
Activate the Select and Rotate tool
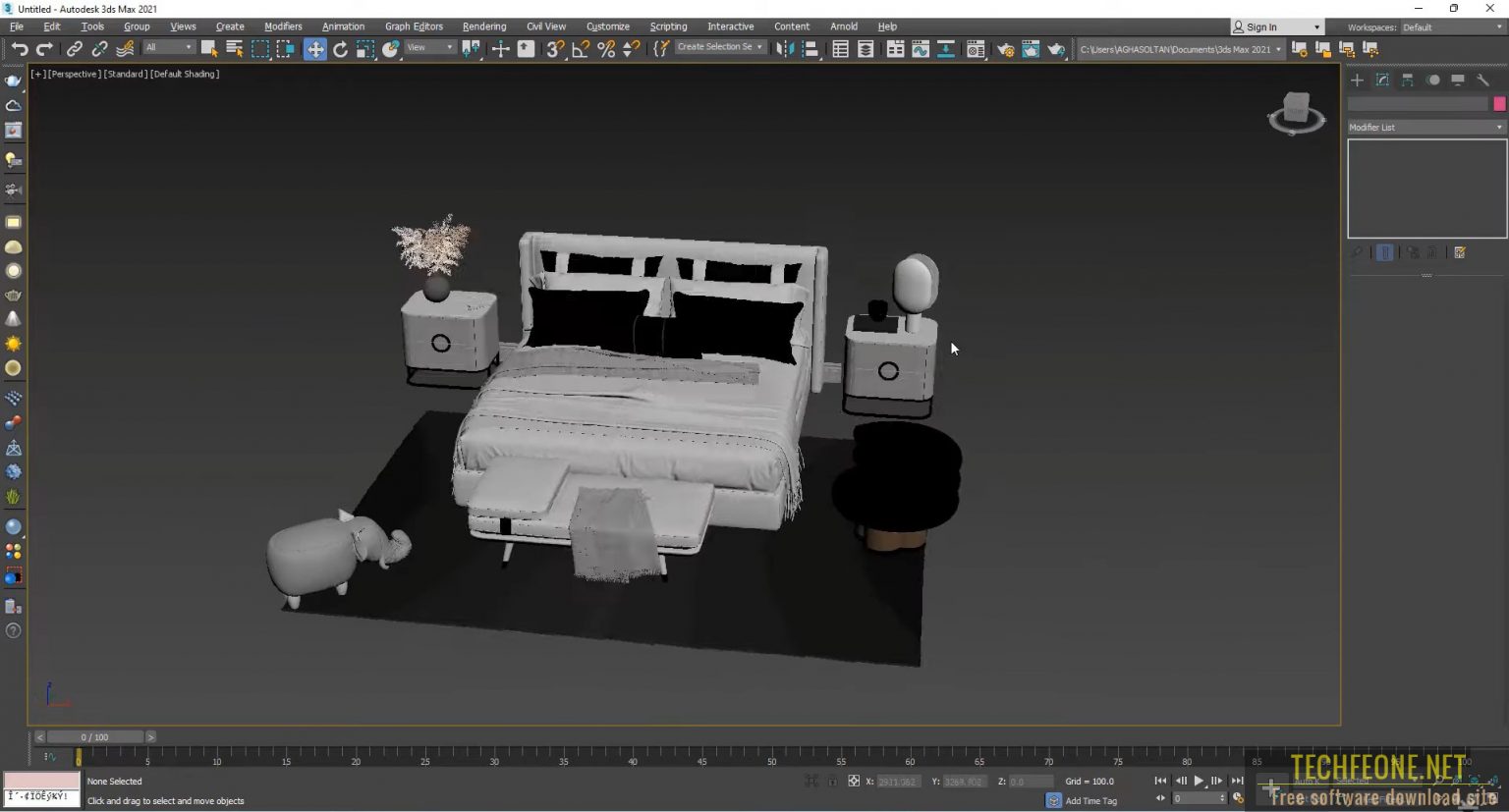coord(340,49)
